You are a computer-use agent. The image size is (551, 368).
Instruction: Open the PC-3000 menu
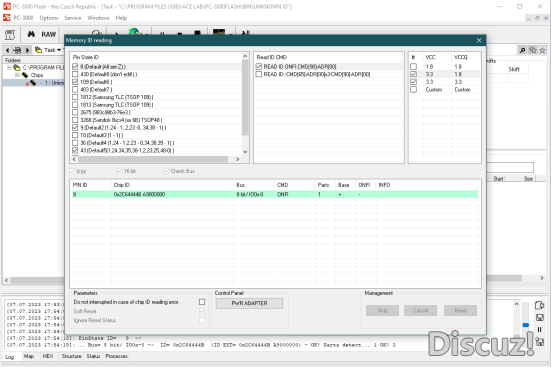click(23, 18)
